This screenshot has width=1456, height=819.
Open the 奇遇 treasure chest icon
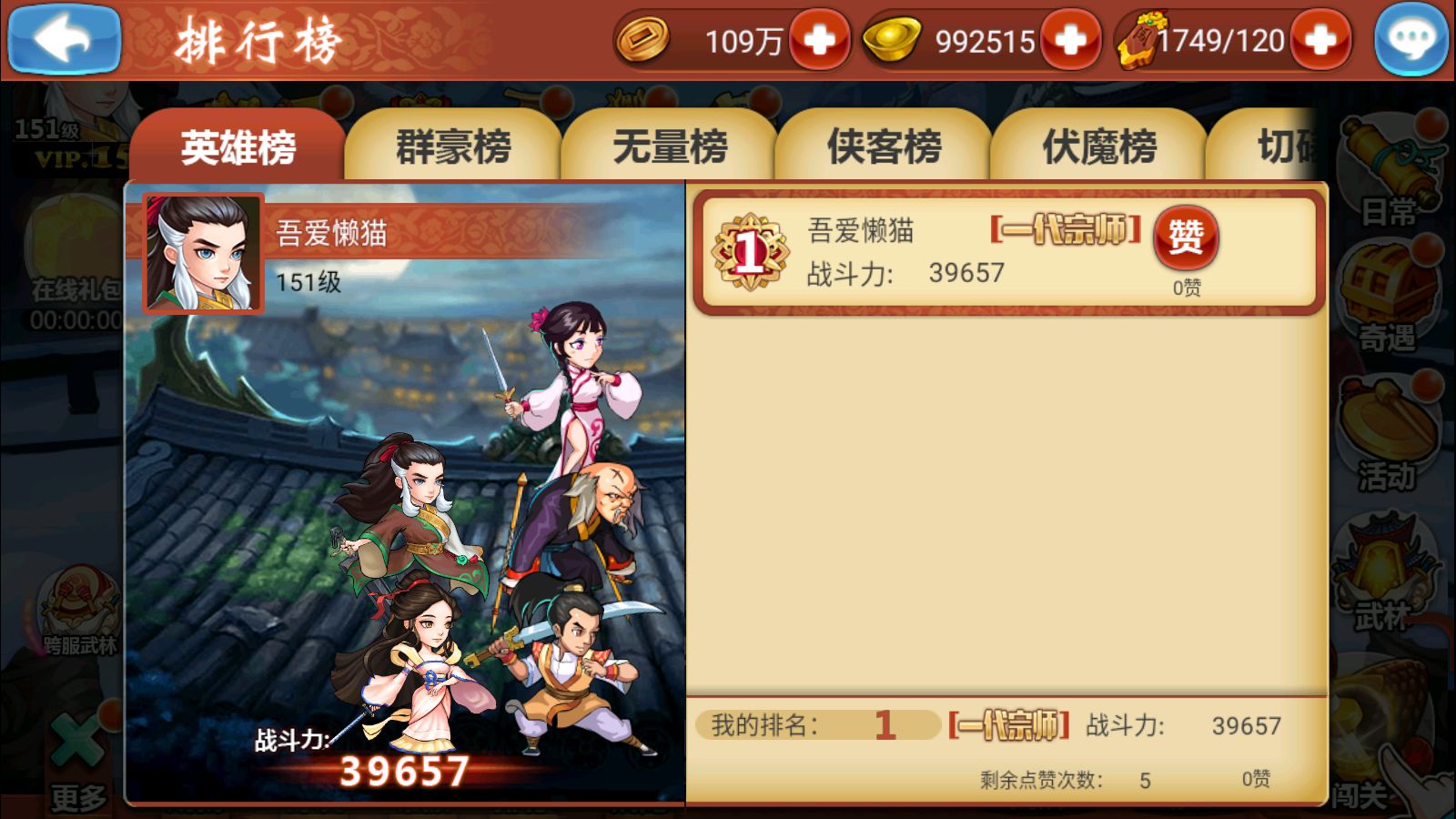point(1388,296)
